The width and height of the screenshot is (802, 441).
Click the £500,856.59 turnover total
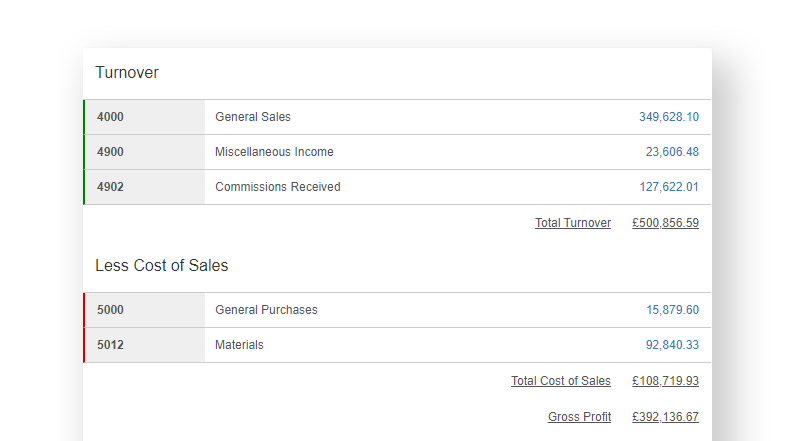(x=665, y=223)
